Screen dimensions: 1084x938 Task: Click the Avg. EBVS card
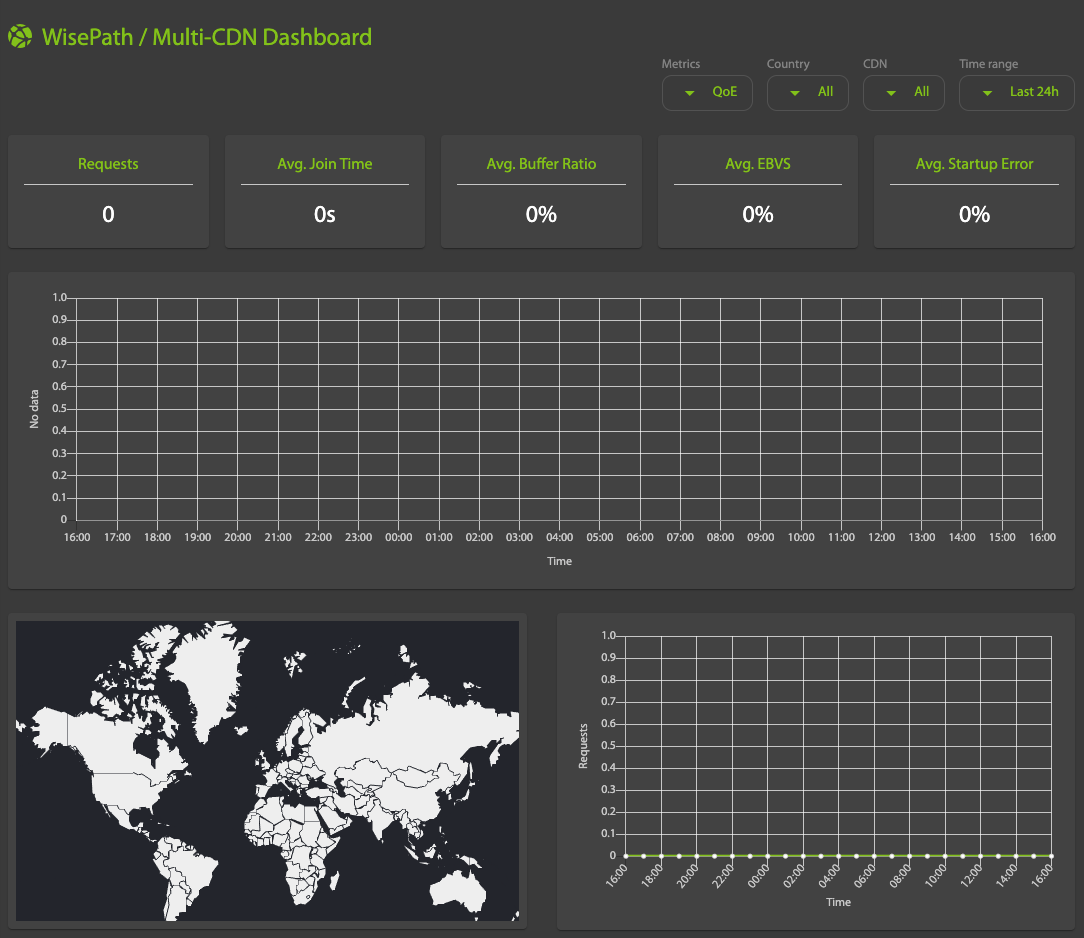pos(757,190)
